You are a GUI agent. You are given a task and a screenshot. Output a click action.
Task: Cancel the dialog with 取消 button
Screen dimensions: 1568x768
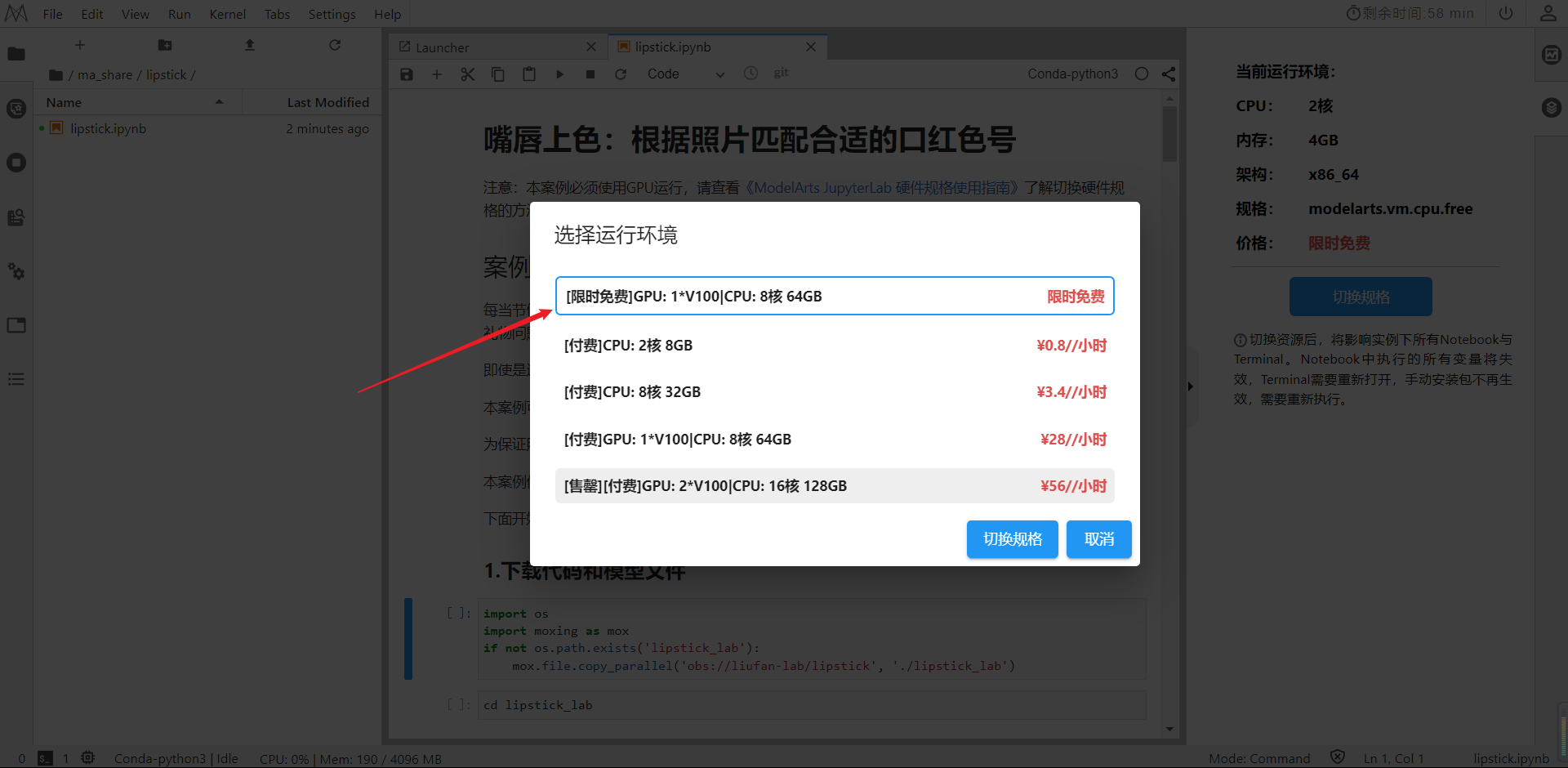1099,539
